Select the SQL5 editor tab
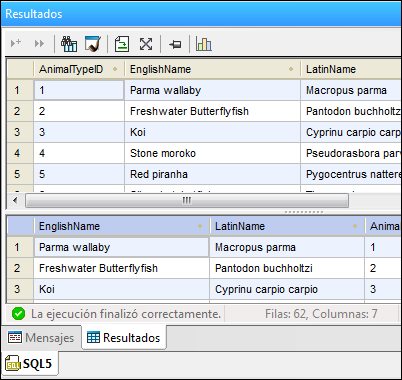The height and width of the screenshot is (380, 402). click(x=30, y=364)
